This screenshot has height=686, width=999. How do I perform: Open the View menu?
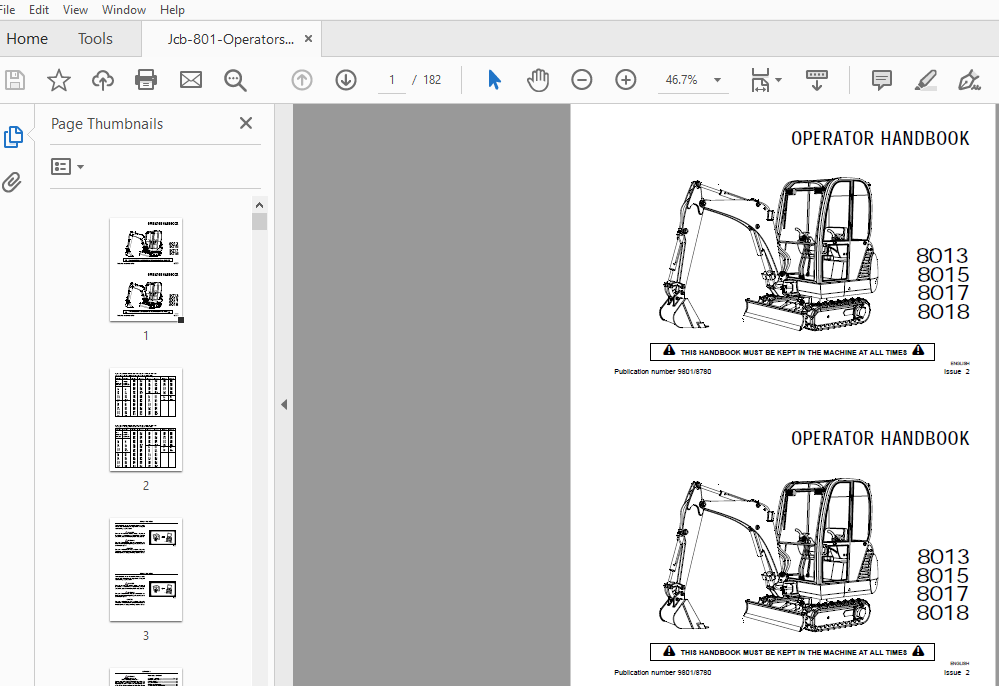(x=75, y=10)
